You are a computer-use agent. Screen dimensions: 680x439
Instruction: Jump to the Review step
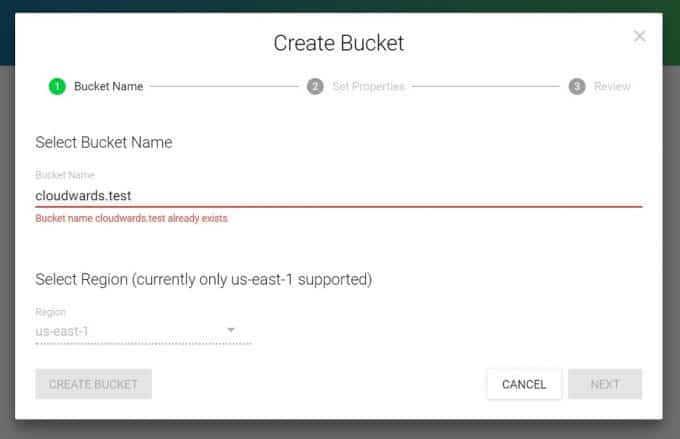pyautogui.click(x=612, y=86)
